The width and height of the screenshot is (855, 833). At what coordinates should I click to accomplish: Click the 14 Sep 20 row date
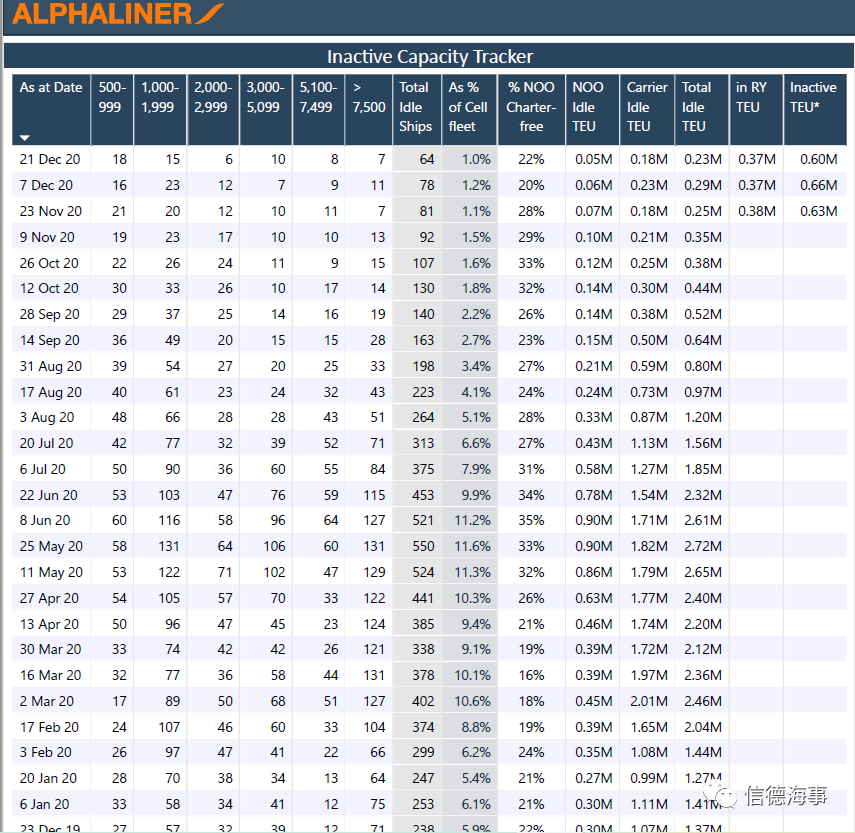click(50, 340)
